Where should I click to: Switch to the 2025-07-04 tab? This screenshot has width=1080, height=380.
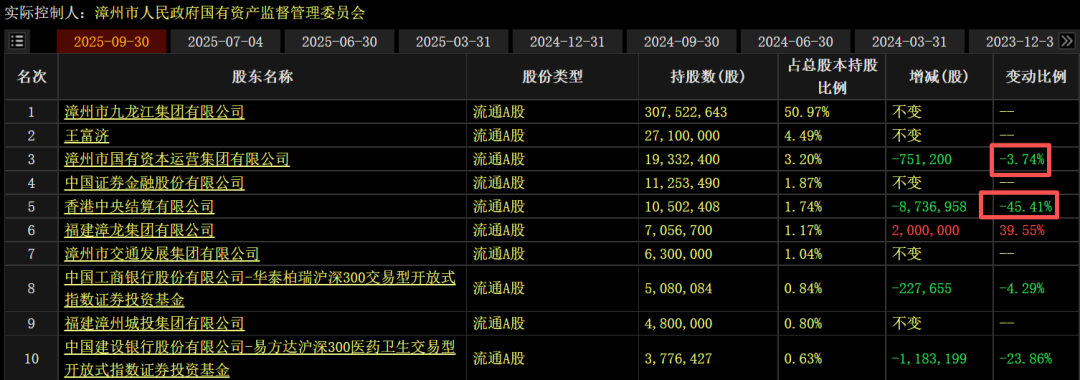click(x=225, y=41)
